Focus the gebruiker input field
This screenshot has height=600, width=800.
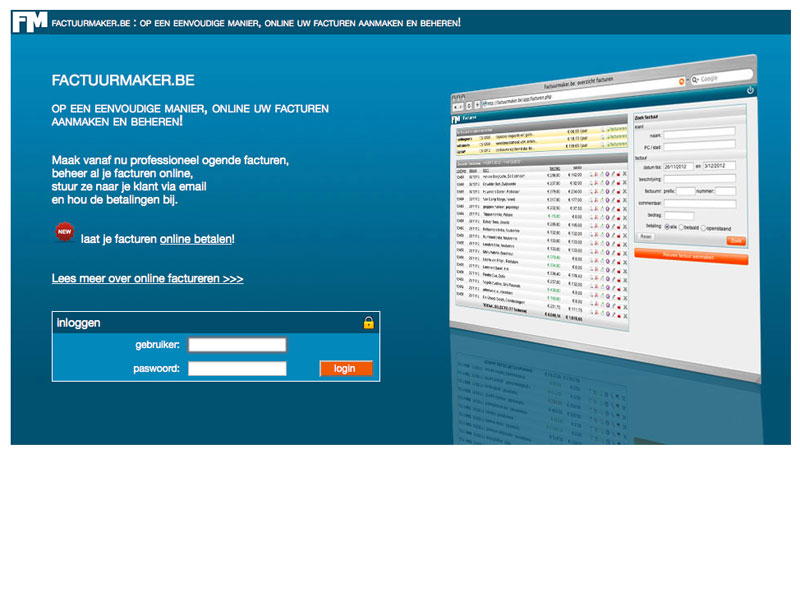237,345
